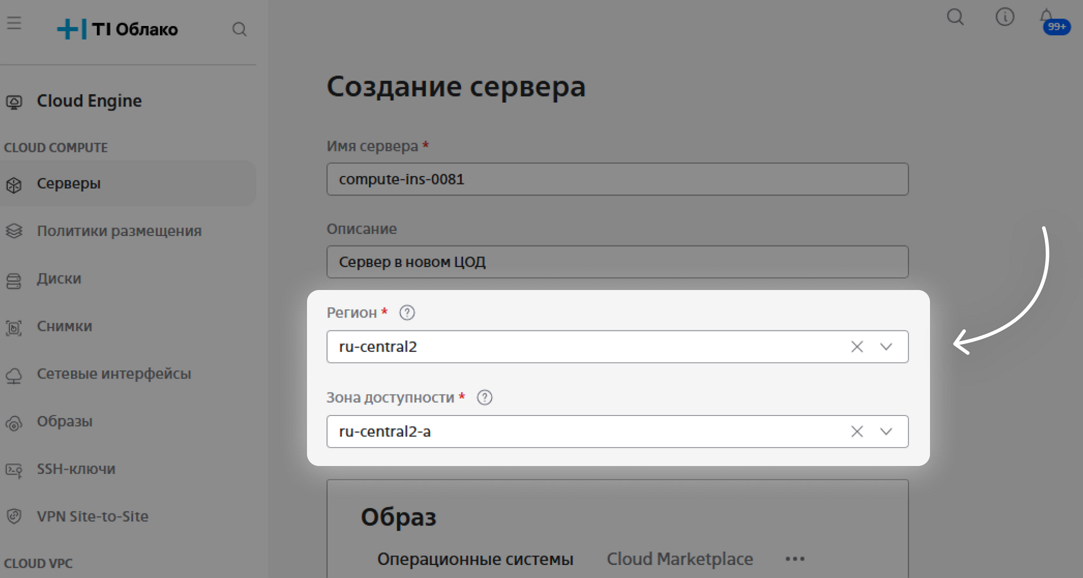Click the TI Облако logo
Screen dimensions: 1083x578
pyautogui.click(x=118, y=29)
